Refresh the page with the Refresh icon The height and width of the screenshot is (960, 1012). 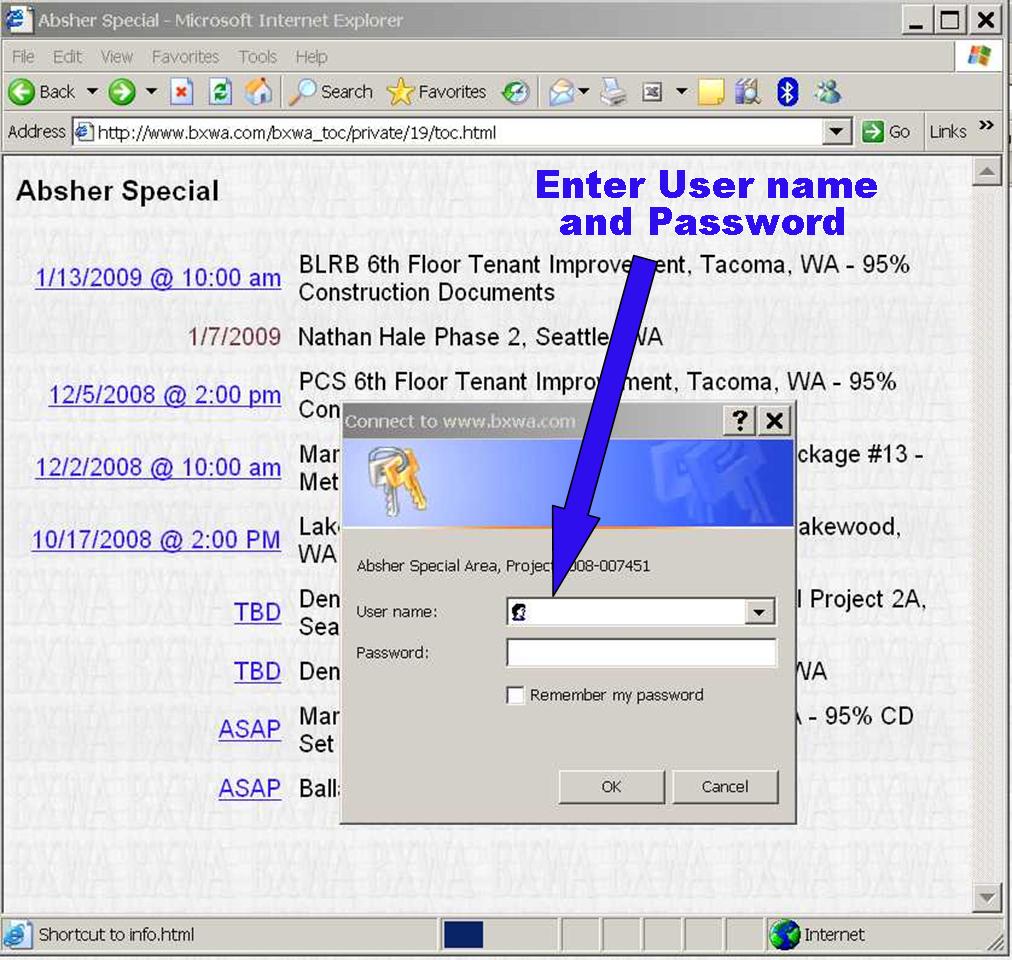(221, 92)
